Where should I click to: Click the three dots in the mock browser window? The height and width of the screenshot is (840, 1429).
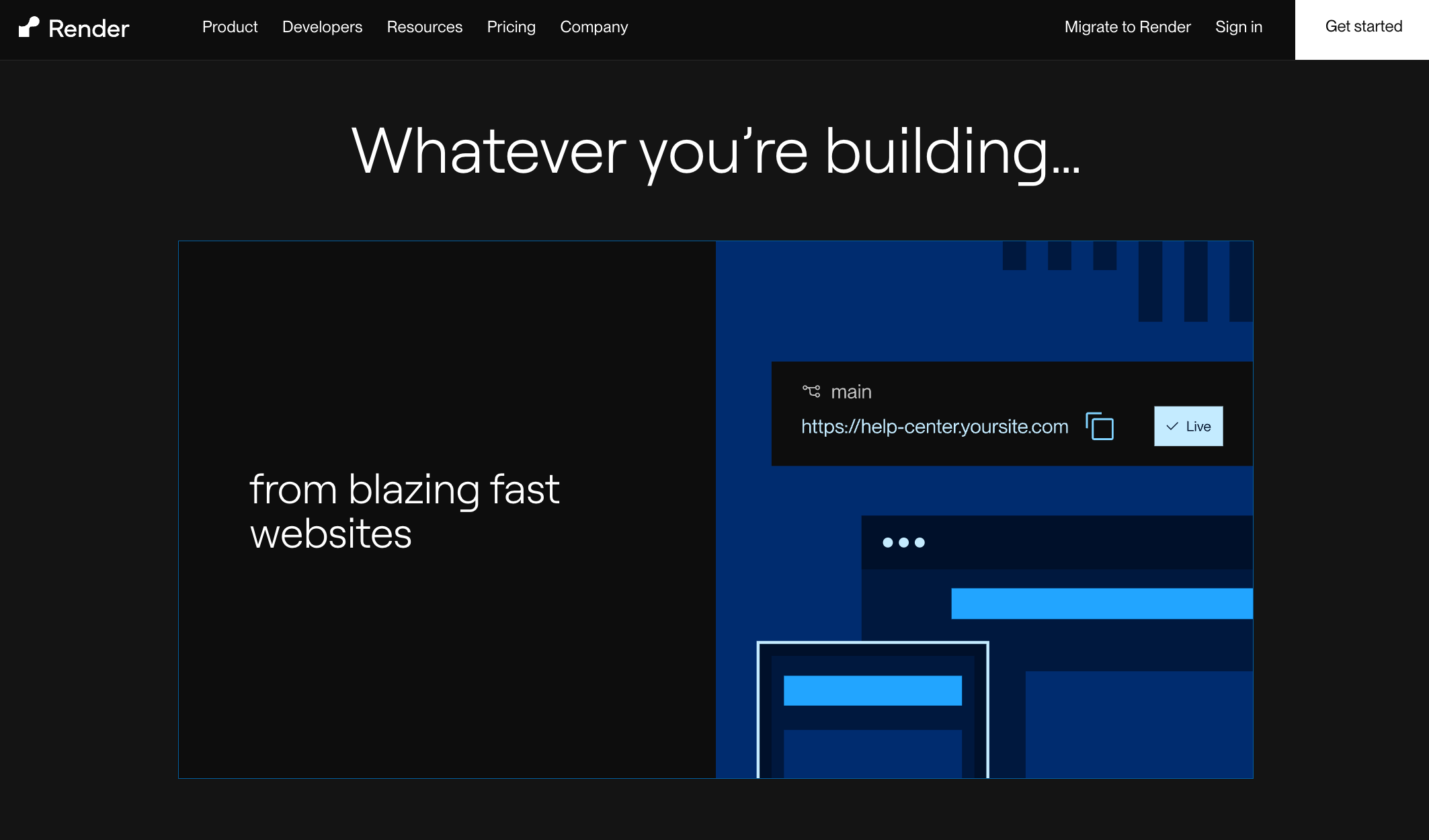(903, 542)
